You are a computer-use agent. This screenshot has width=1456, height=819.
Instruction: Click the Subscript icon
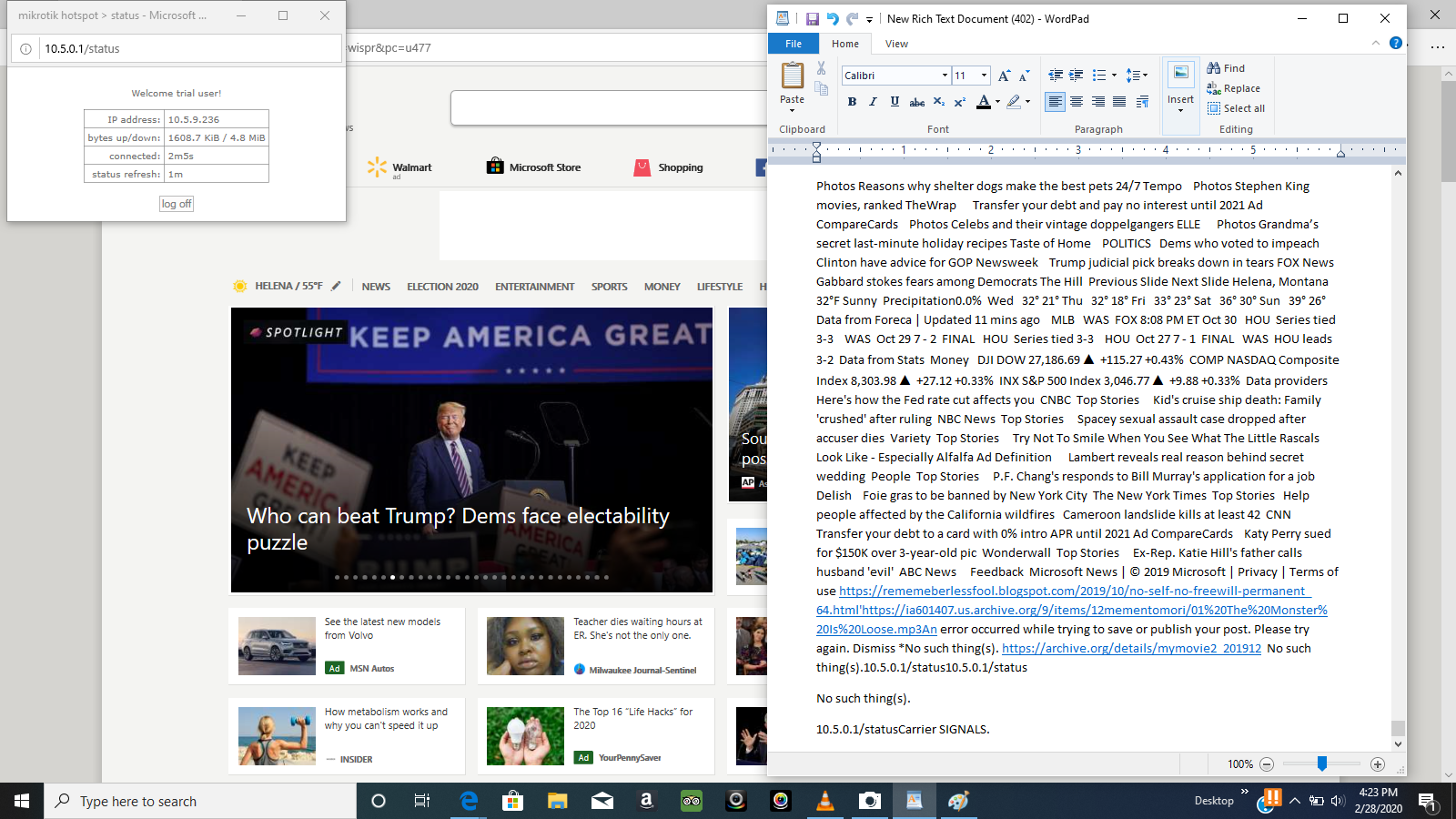click(x=939, y=102)
